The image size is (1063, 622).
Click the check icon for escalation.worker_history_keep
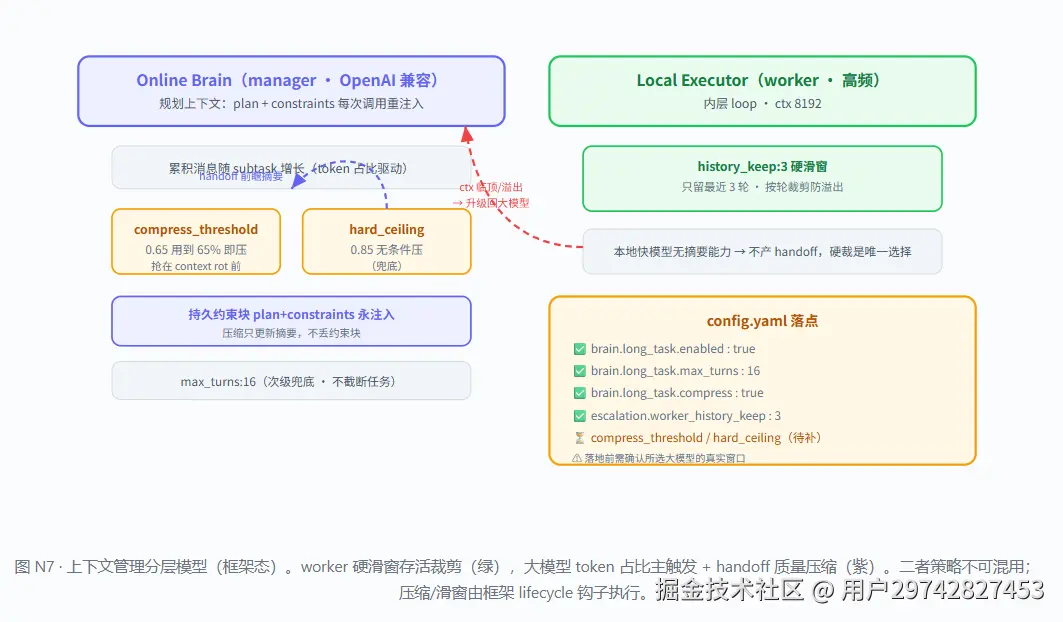point(580,416)
